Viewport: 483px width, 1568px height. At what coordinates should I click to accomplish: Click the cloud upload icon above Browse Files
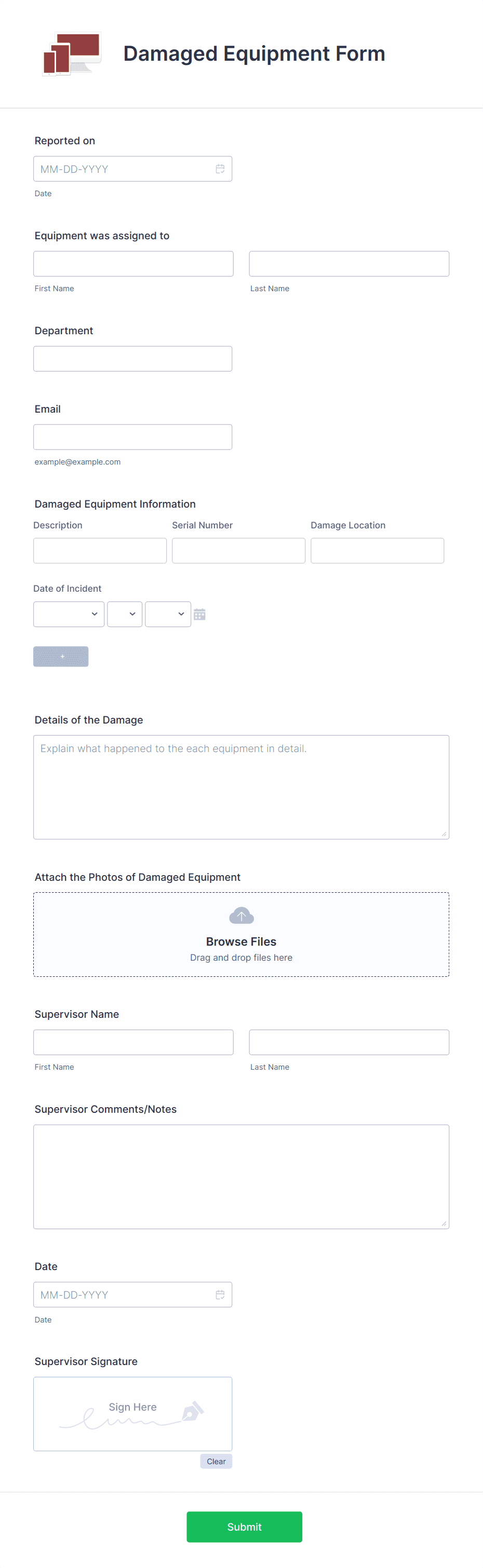tap(241, 916)
